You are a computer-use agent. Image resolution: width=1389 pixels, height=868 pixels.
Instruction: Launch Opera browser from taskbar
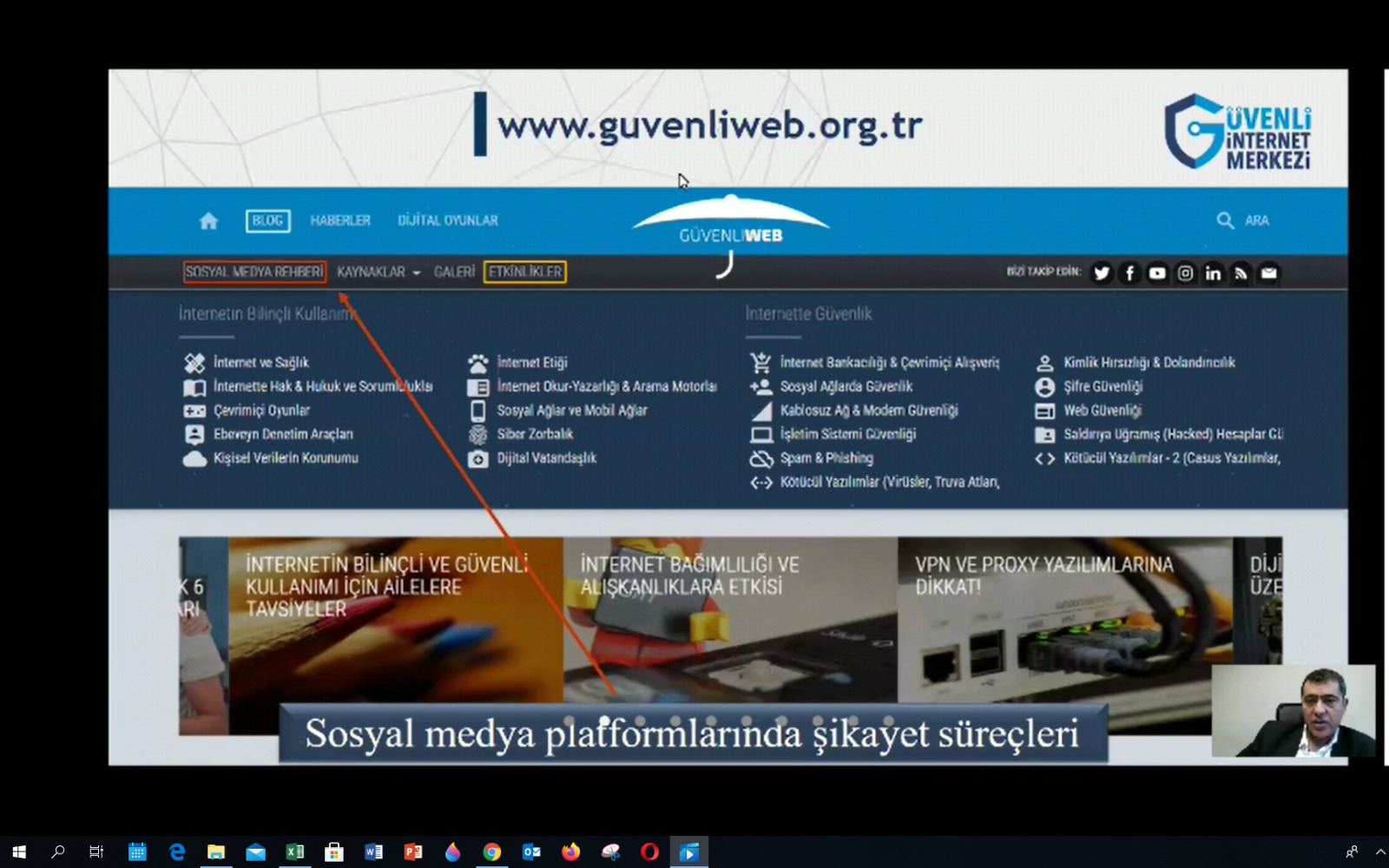(649, 852)
